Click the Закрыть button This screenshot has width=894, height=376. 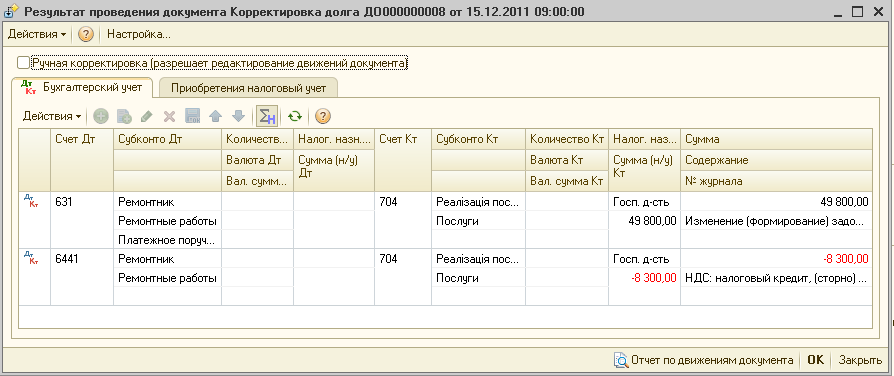[860, 360]
